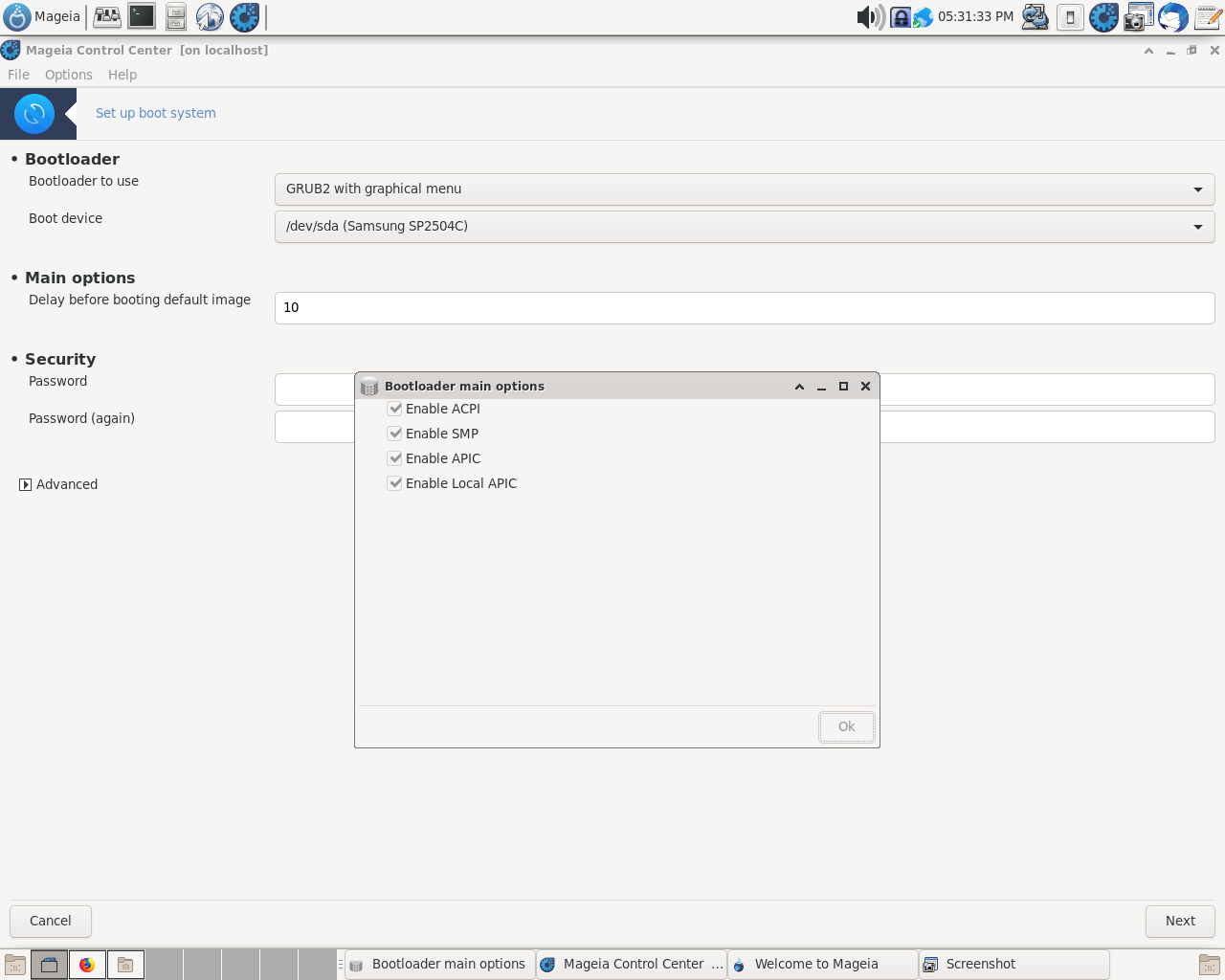Expand the Advanced section

point(25,485)
